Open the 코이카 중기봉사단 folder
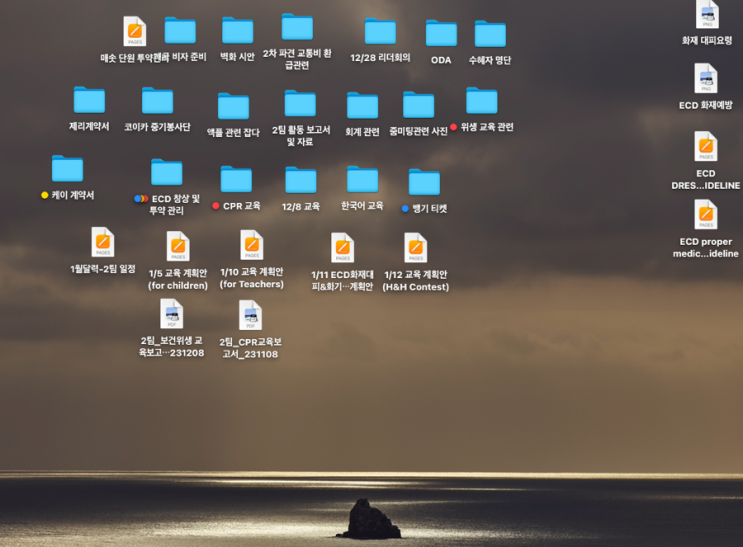Image resolution: width=743 pixels, height=547 pixels. pos(157,100)
